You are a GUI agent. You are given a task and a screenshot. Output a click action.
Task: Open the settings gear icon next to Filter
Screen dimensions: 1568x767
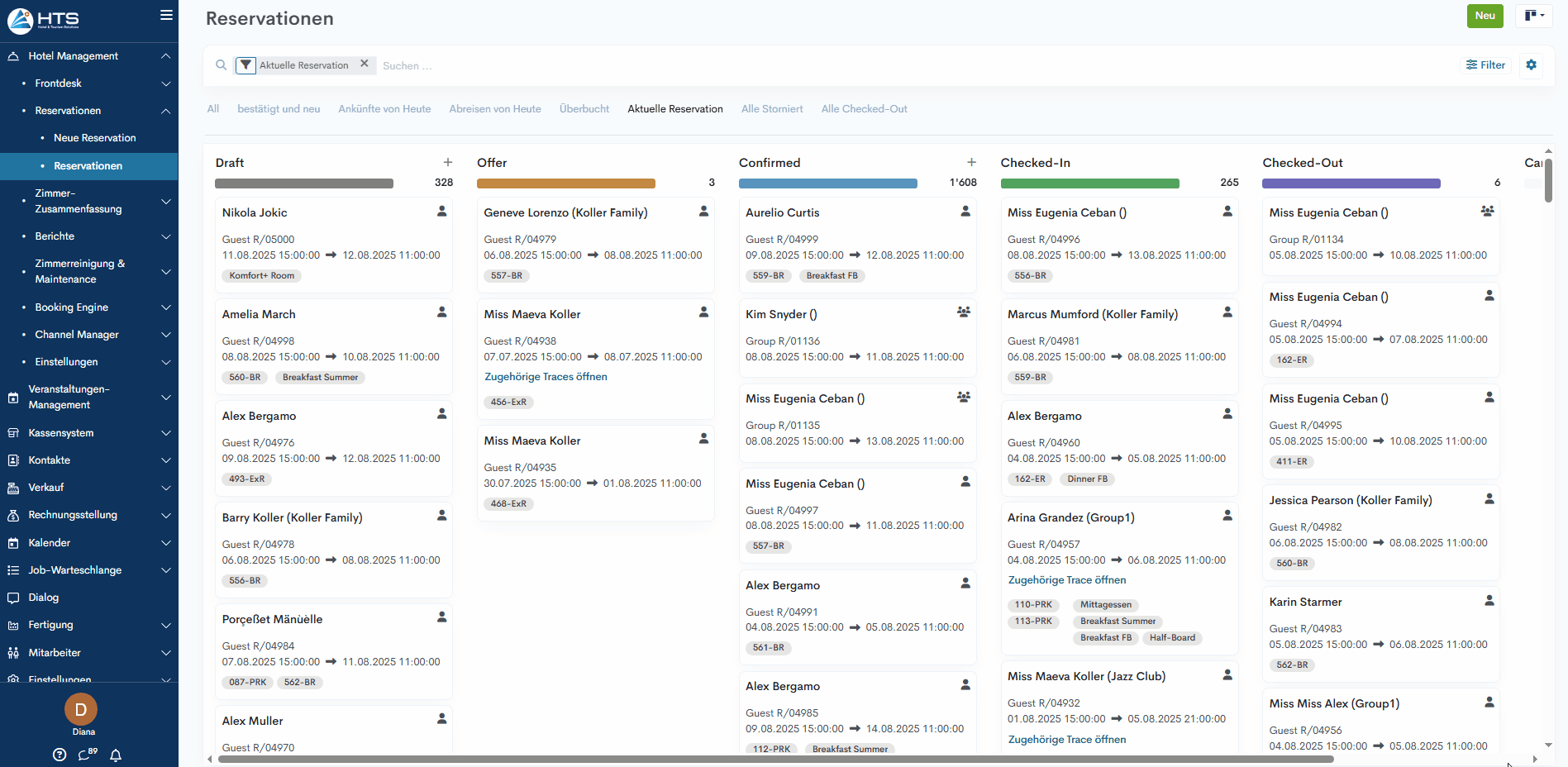(1531, 65)
